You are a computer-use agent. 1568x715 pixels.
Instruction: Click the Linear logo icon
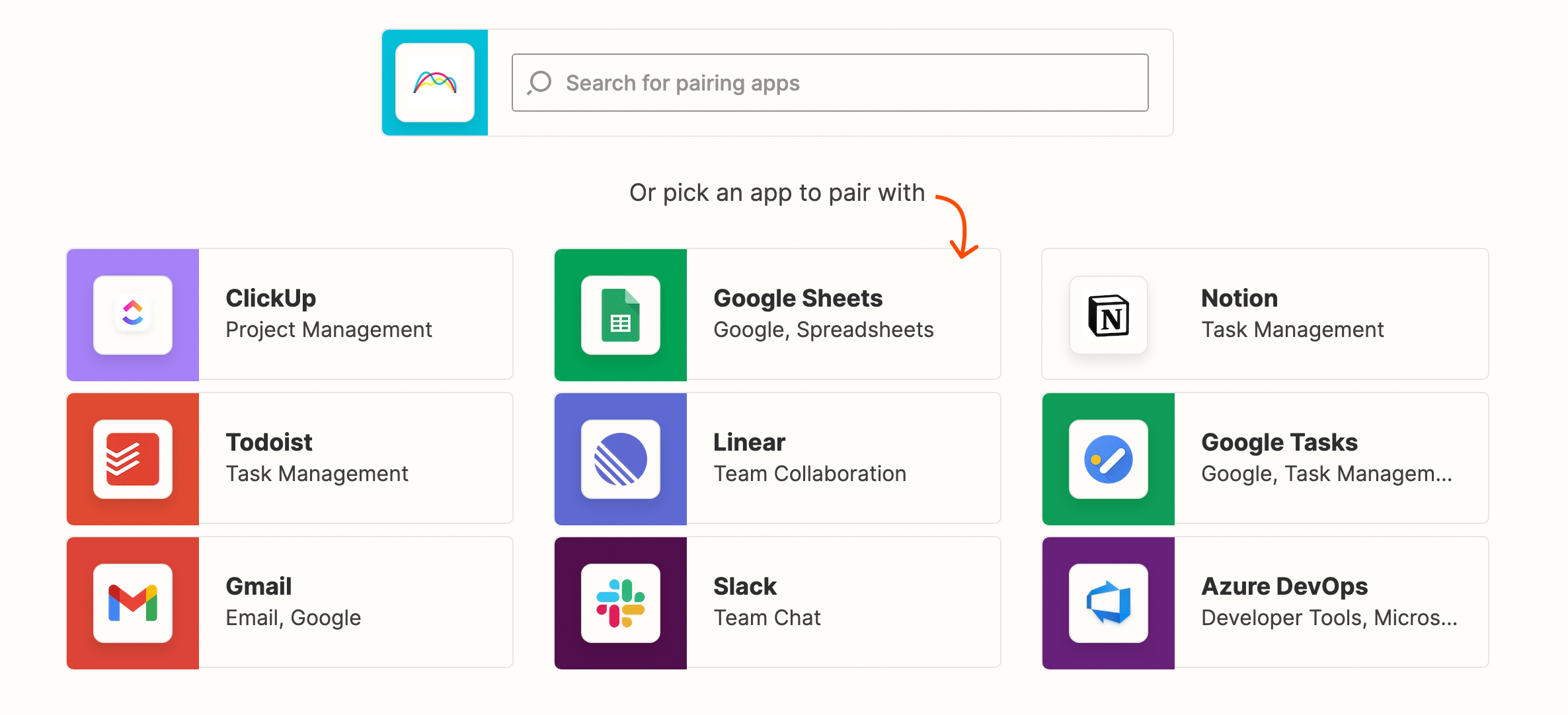tap(621, 459)
